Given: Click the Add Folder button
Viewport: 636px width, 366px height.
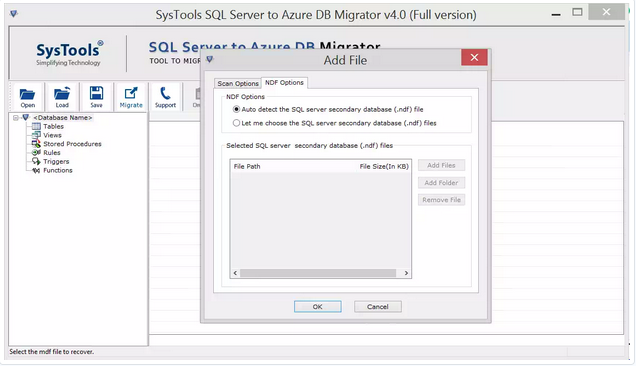Looking at the screenshot, I should click(441, 183).
